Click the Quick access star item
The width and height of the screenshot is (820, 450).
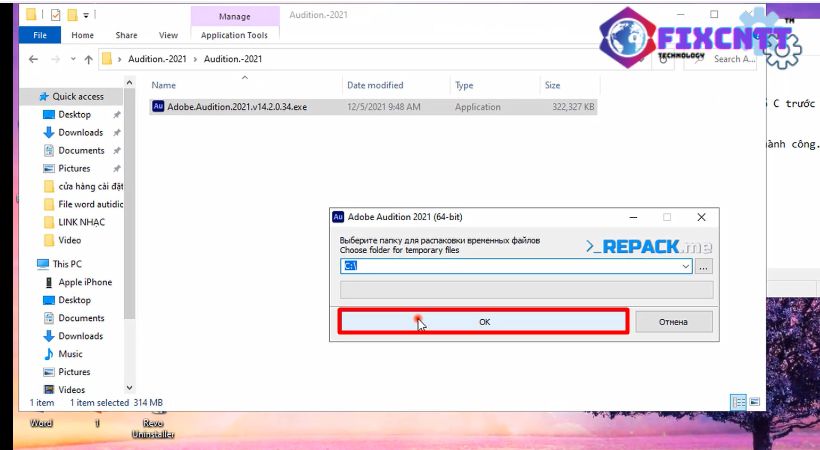point(76,96)
